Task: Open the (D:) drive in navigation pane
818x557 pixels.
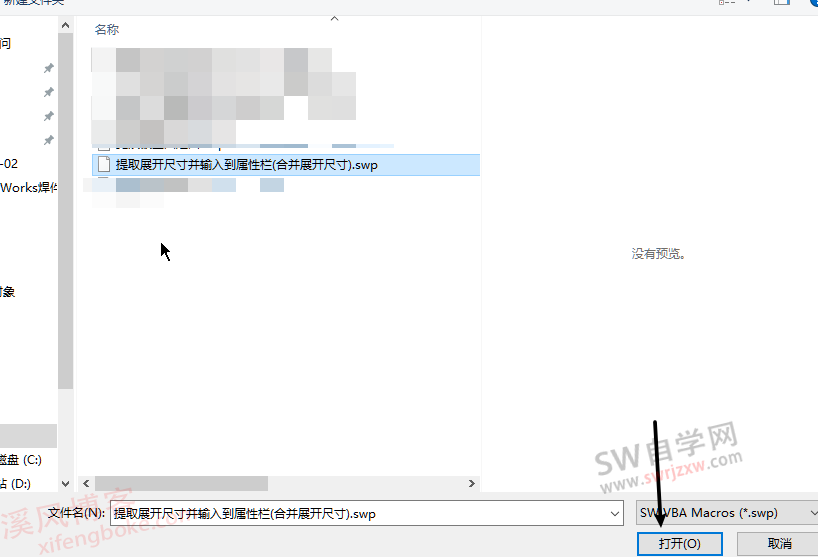Action: pos(16,484)
